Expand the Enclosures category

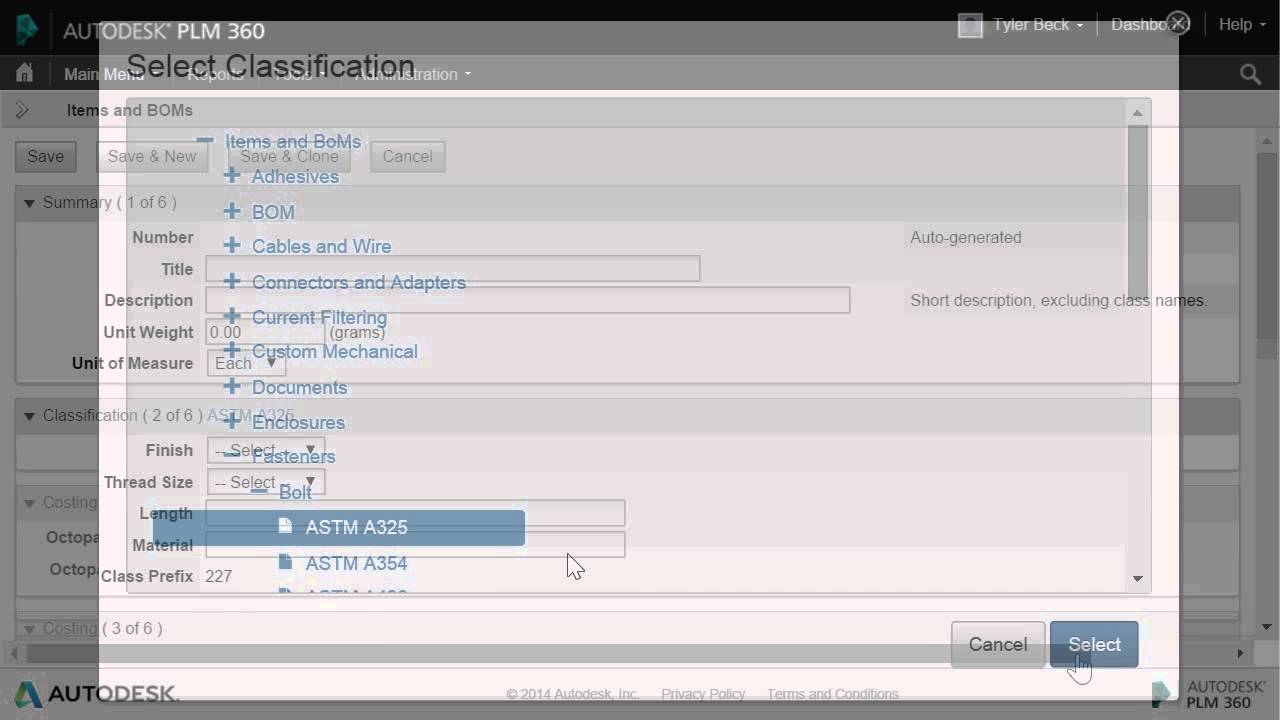[232, 422]
